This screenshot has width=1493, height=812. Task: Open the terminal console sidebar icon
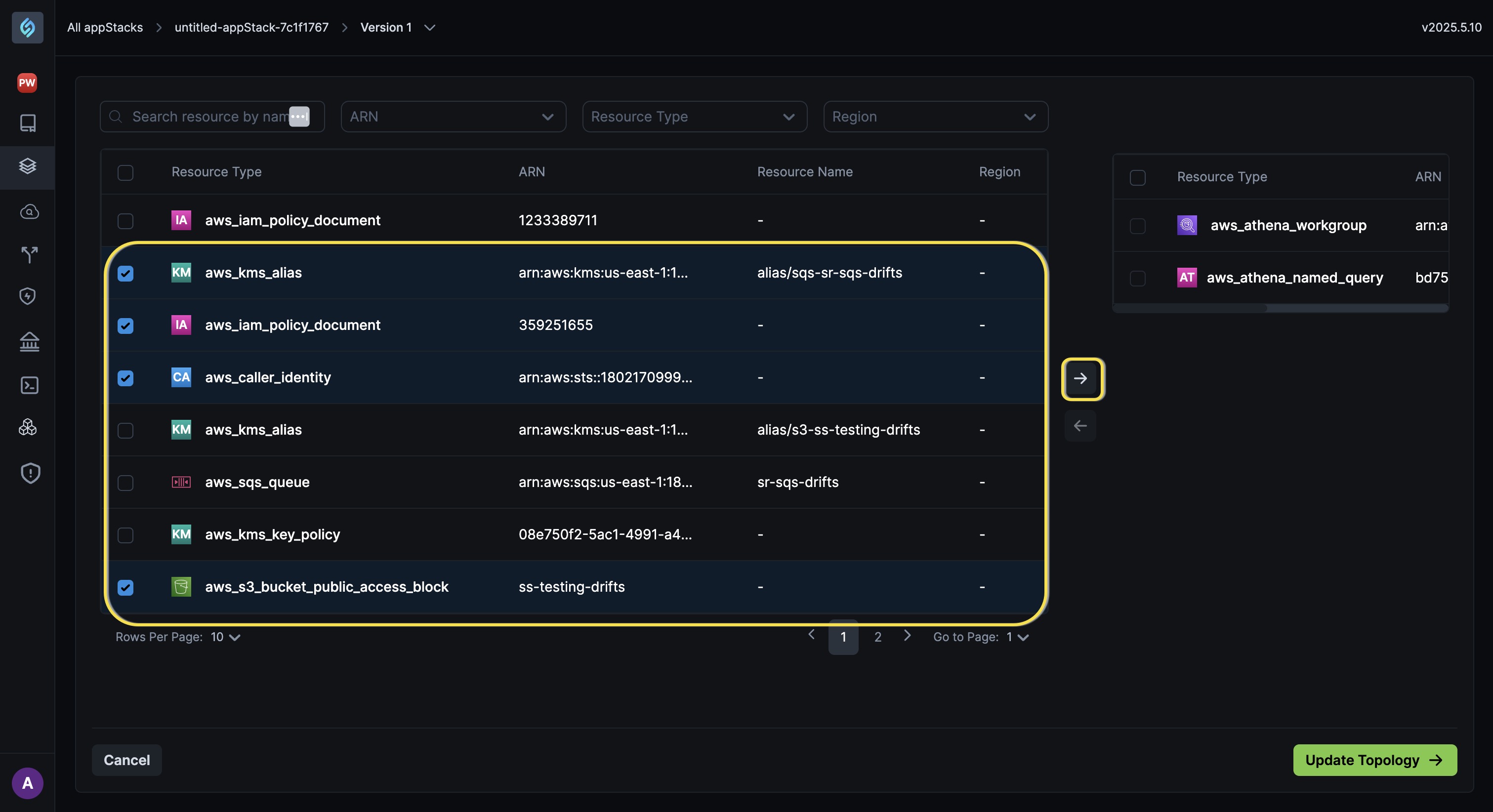coord(29,385)
